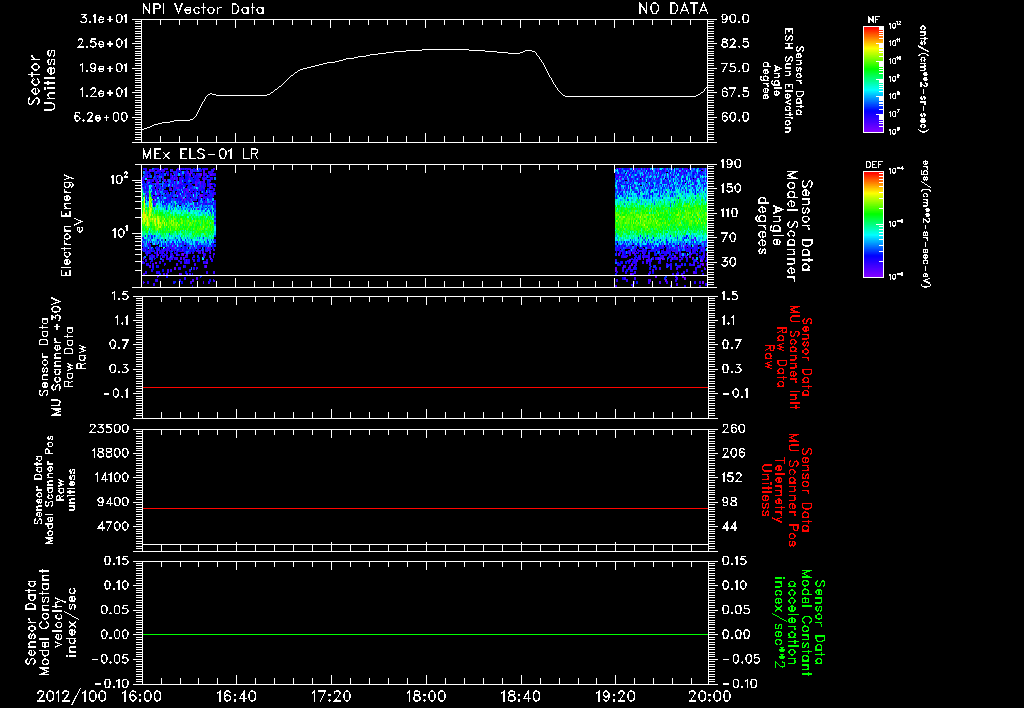This screenshot has height=708, width=1024.
Task: Select the 'Model Scanner Pos Raw unitless' axis title
Action: (x=55, y=490)
